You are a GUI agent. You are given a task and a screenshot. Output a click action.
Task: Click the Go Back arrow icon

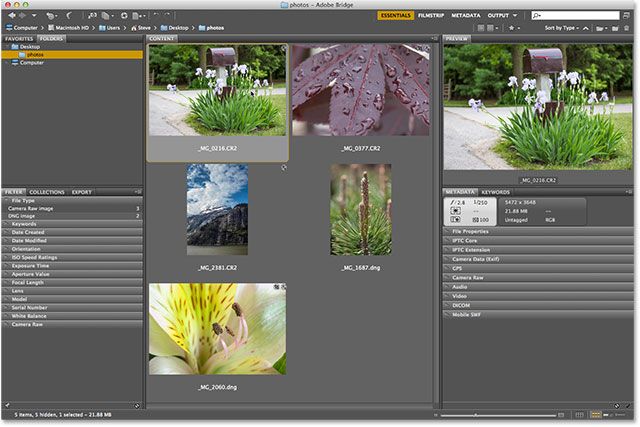click(11, 16)
